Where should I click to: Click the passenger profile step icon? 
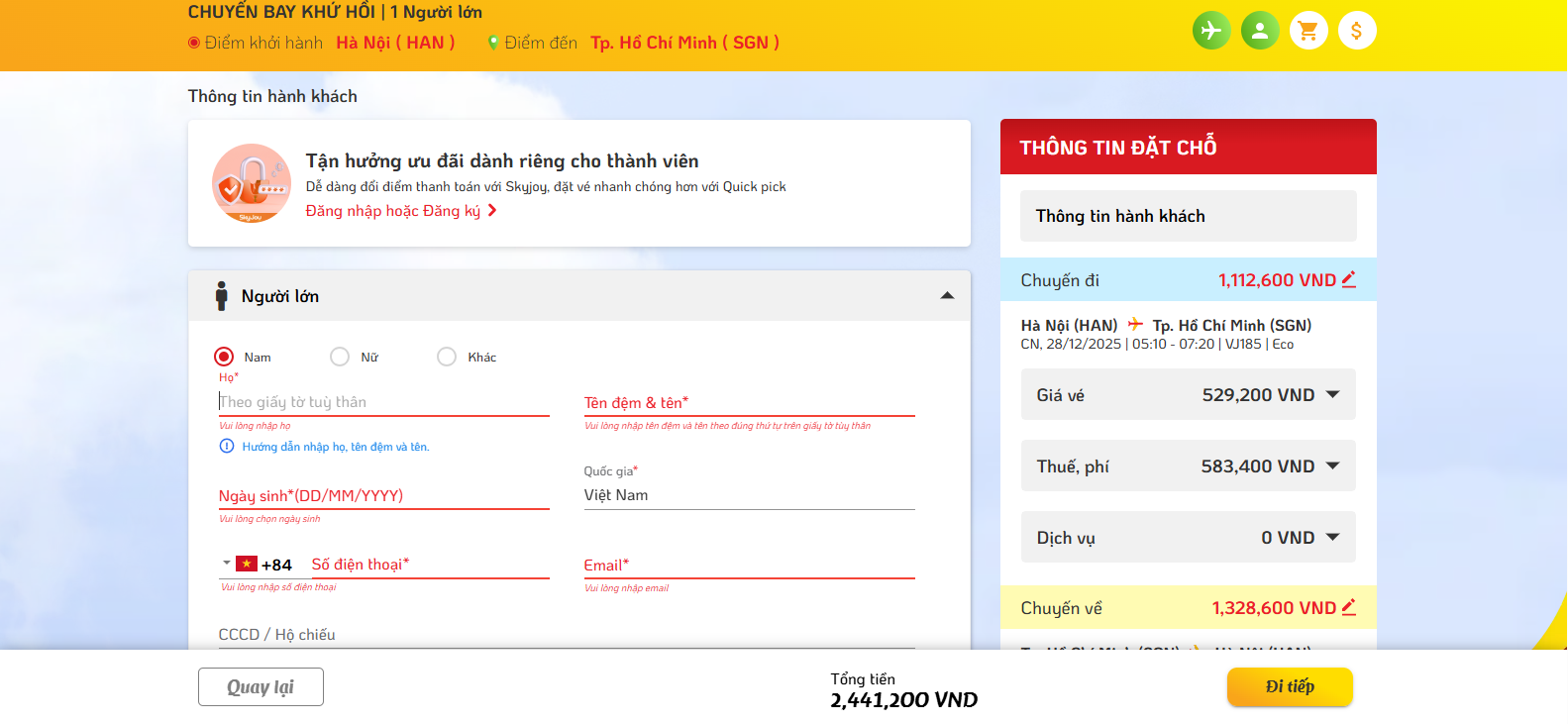coord(1260,31)
